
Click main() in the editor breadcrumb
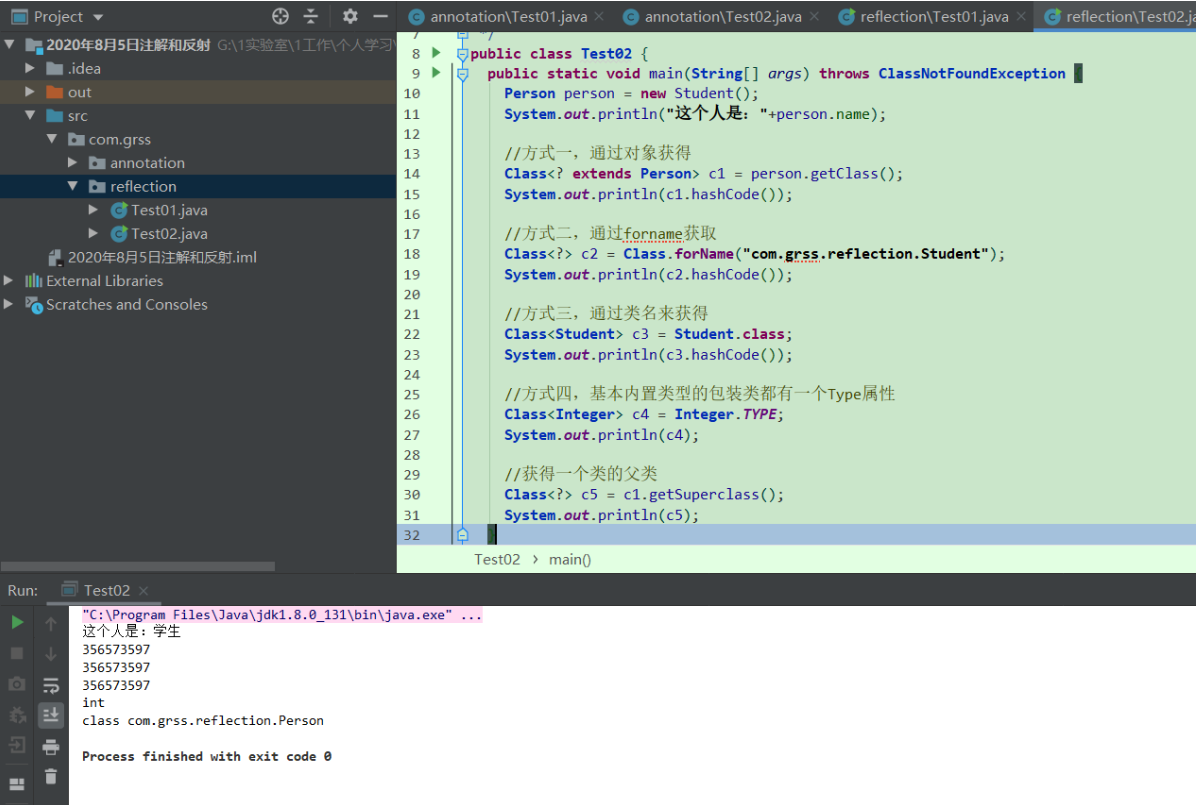[570, 560]
